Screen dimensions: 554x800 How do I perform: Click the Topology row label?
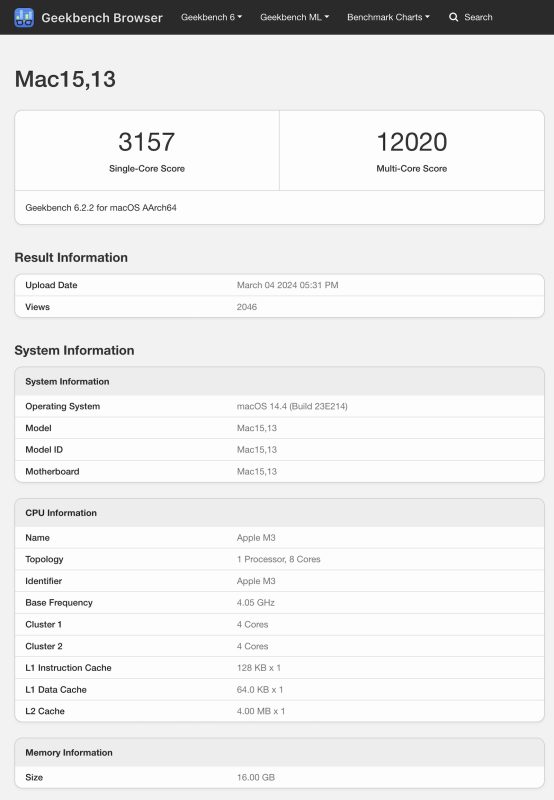(44, 559)
